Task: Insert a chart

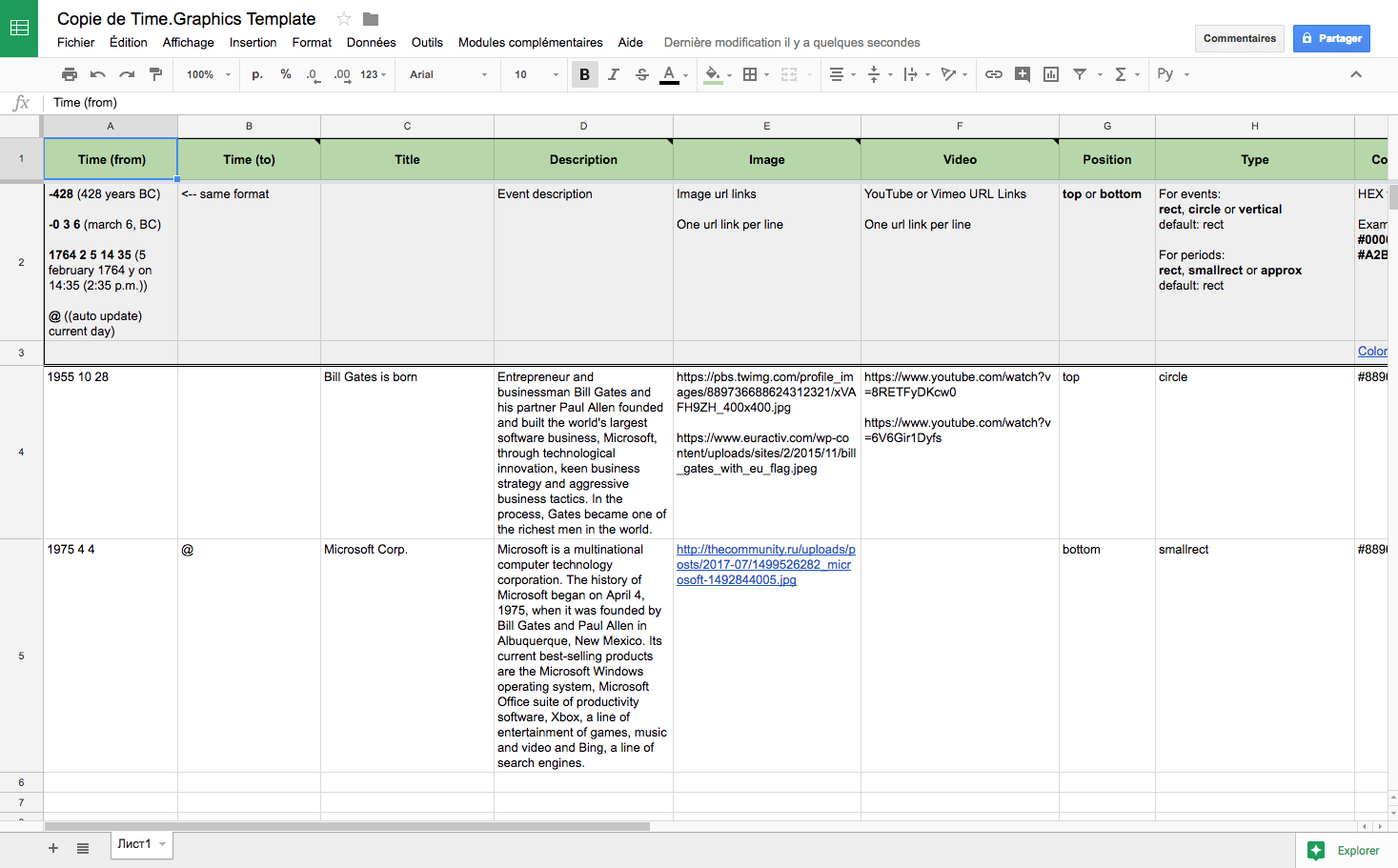Action: pos(1051,74)
